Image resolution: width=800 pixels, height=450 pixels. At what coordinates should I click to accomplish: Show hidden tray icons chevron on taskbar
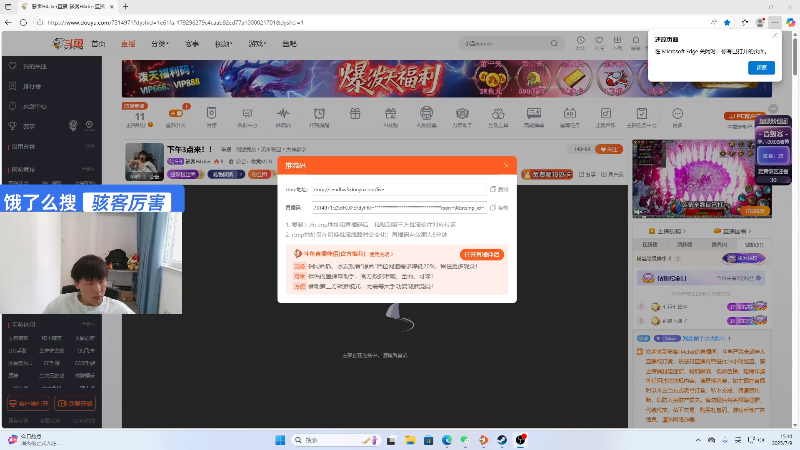coord(697,440)
